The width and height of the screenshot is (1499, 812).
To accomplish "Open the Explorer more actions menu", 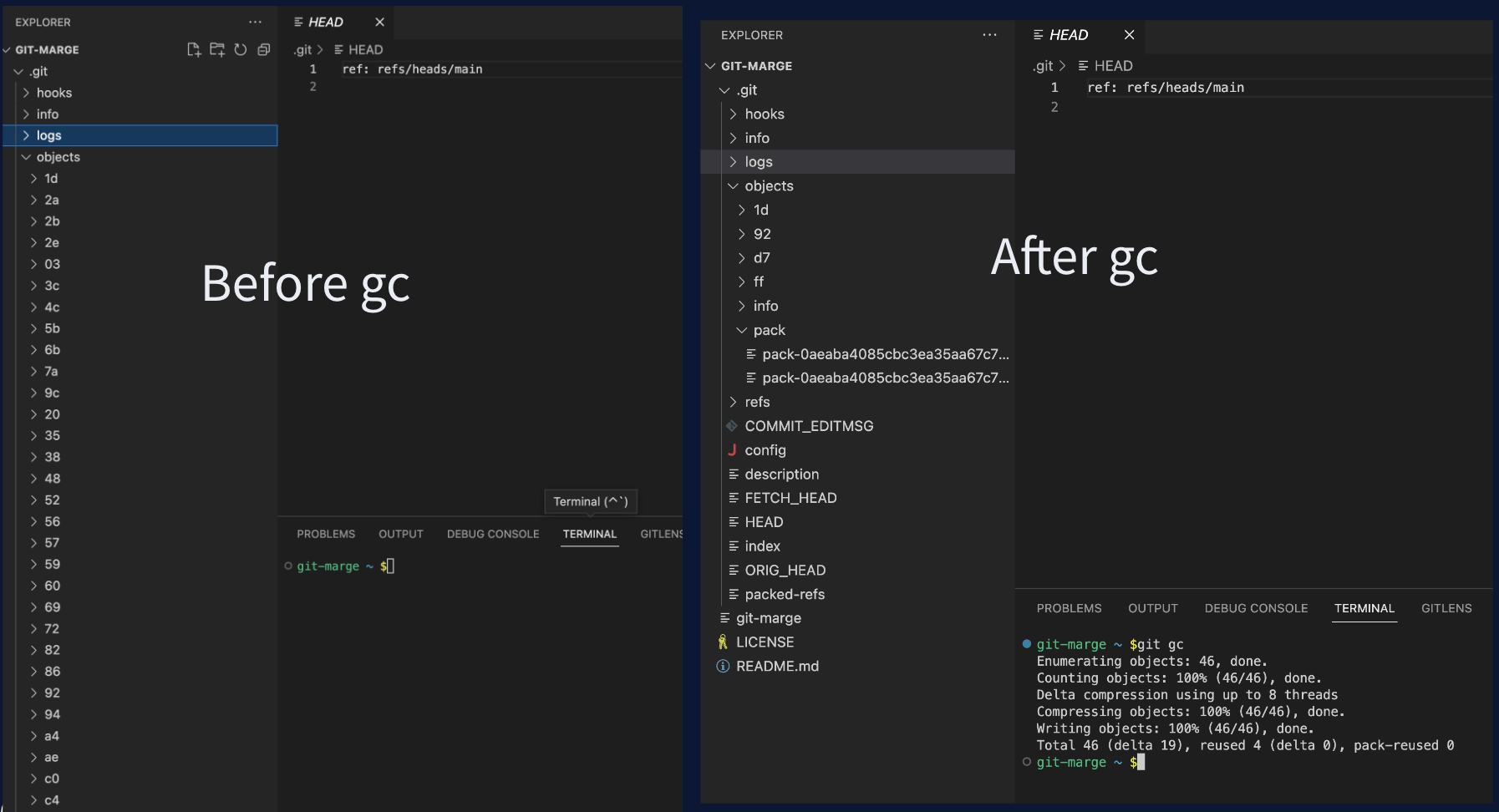I will [x=255, y=23].
